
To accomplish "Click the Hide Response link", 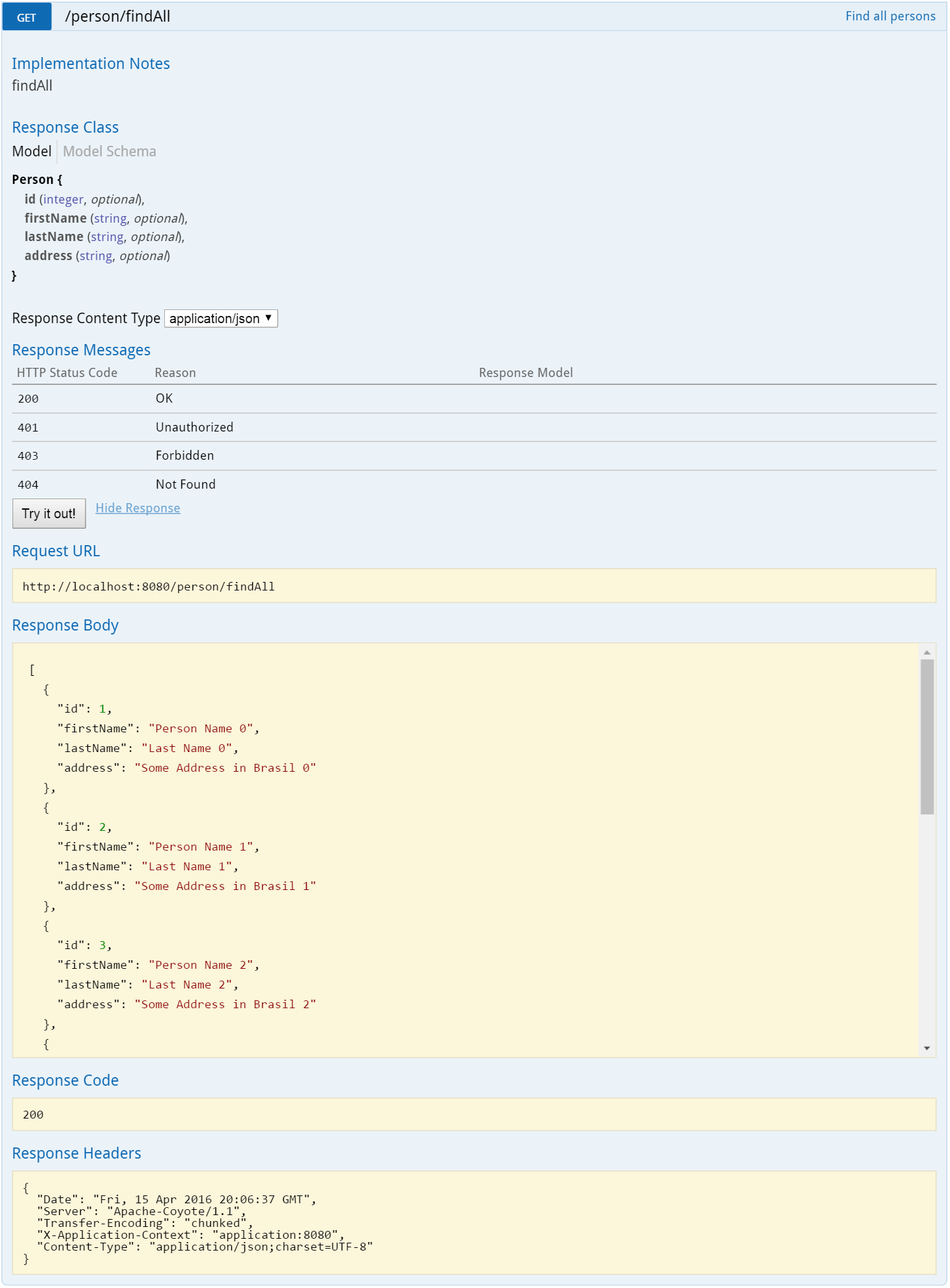I will coord(137,508).
